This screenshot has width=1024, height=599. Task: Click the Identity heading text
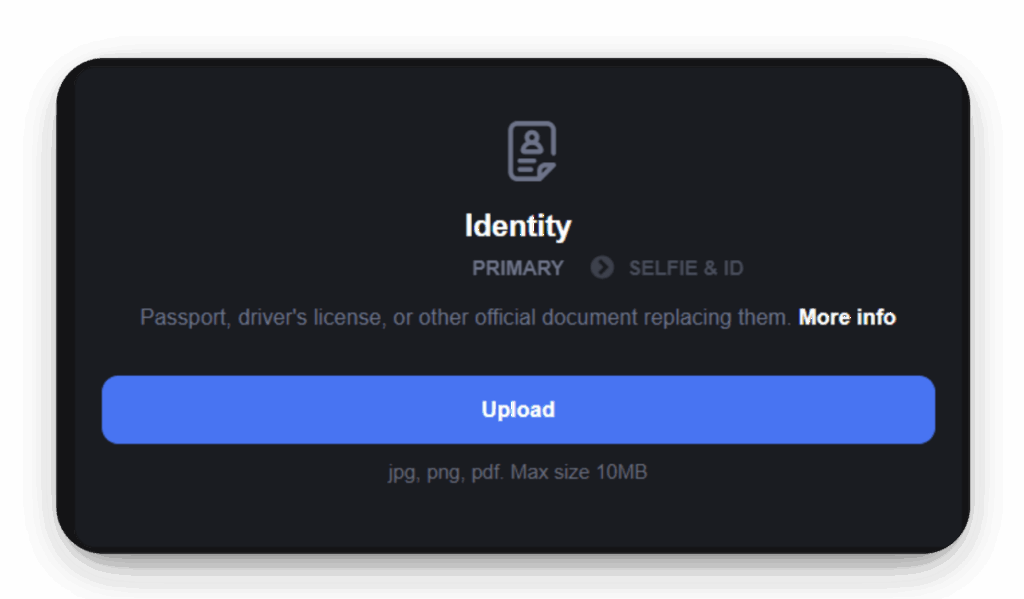tap(518, 226)
